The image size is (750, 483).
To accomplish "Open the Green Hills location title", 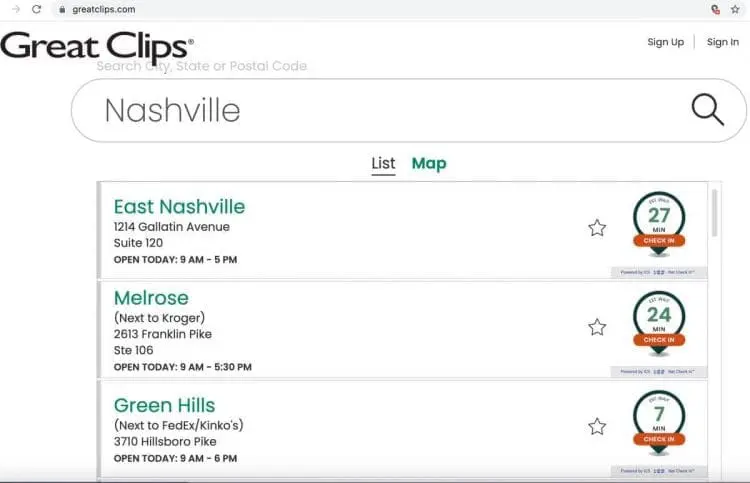I will click(165, 405).
